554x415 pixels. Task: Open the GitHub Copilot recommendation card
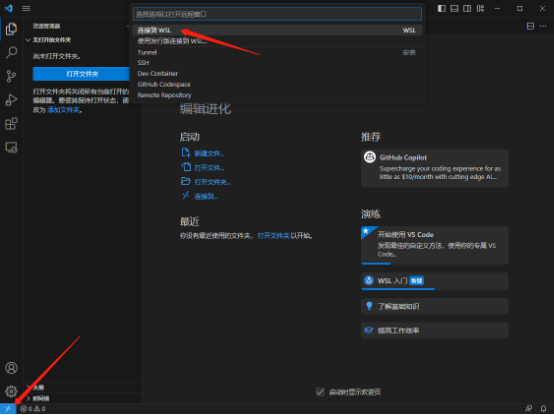(435, 168)
